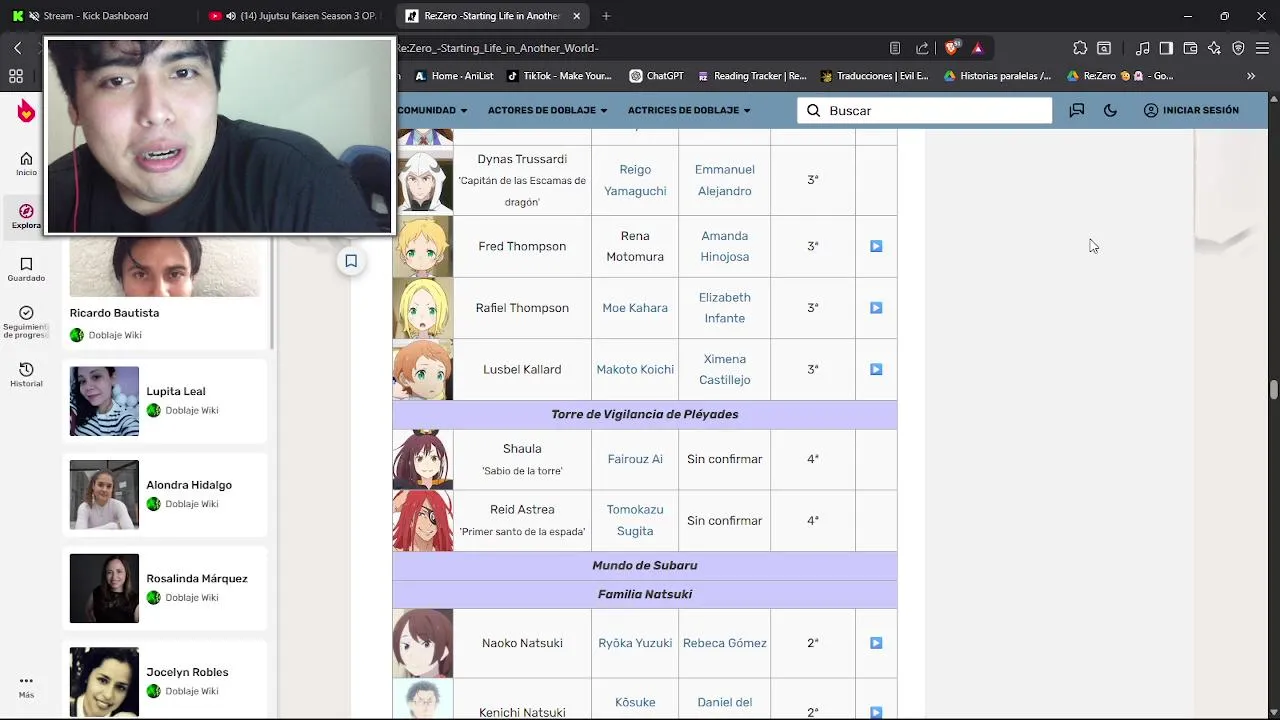The height and width of the screenshot is (720, 1280).
Task: Open Historias paralelas bookmark
Action: coord(997,76)
